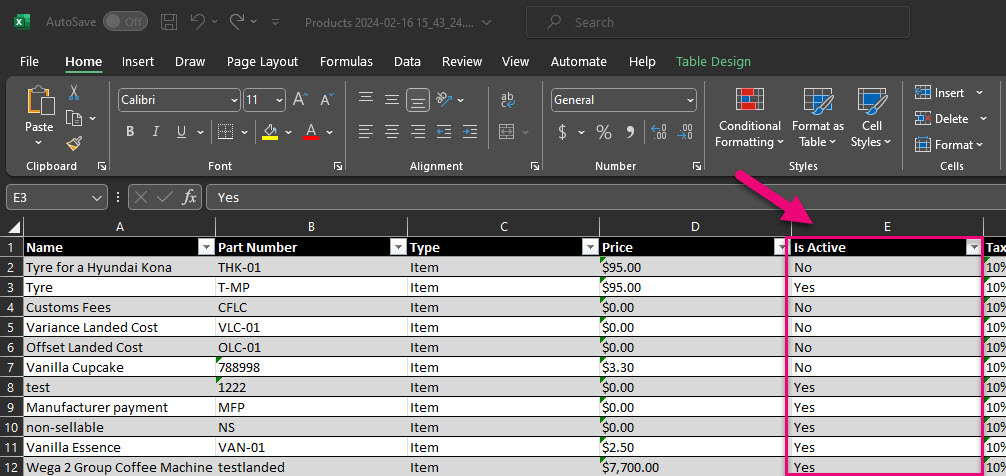Viewport: 1006px width, 476px height.
Task: Click the Accounting dollar format icon
Action: pyautogui.click(x=563, y=132)
